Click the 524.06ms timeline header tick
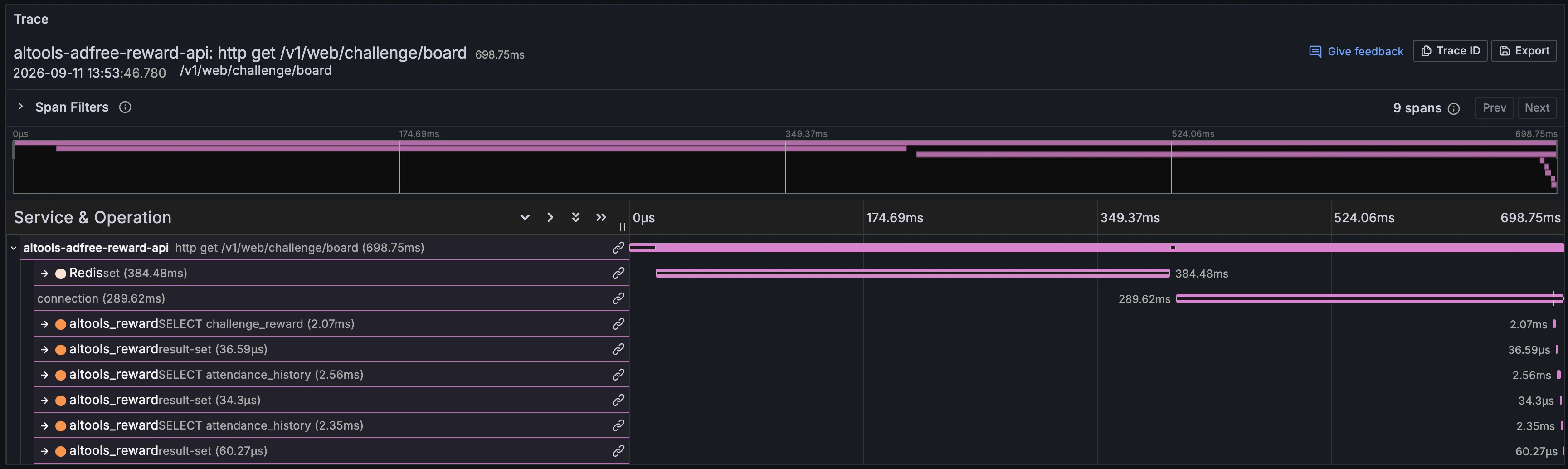Viewport: 1568px width, 469px height. [x=1364, y=218]
